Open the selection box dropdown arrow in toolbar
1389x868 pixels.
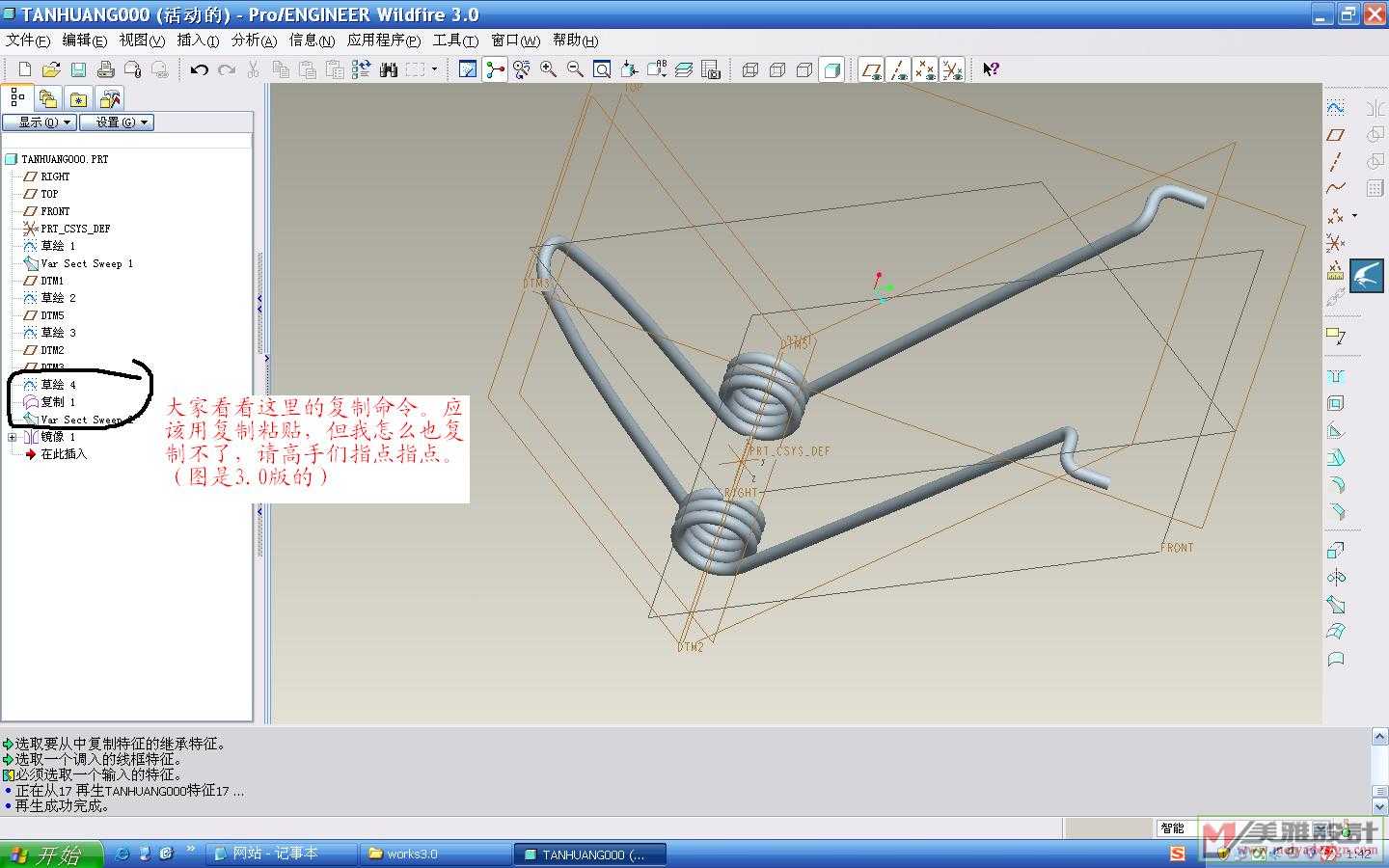click(434, 69)
